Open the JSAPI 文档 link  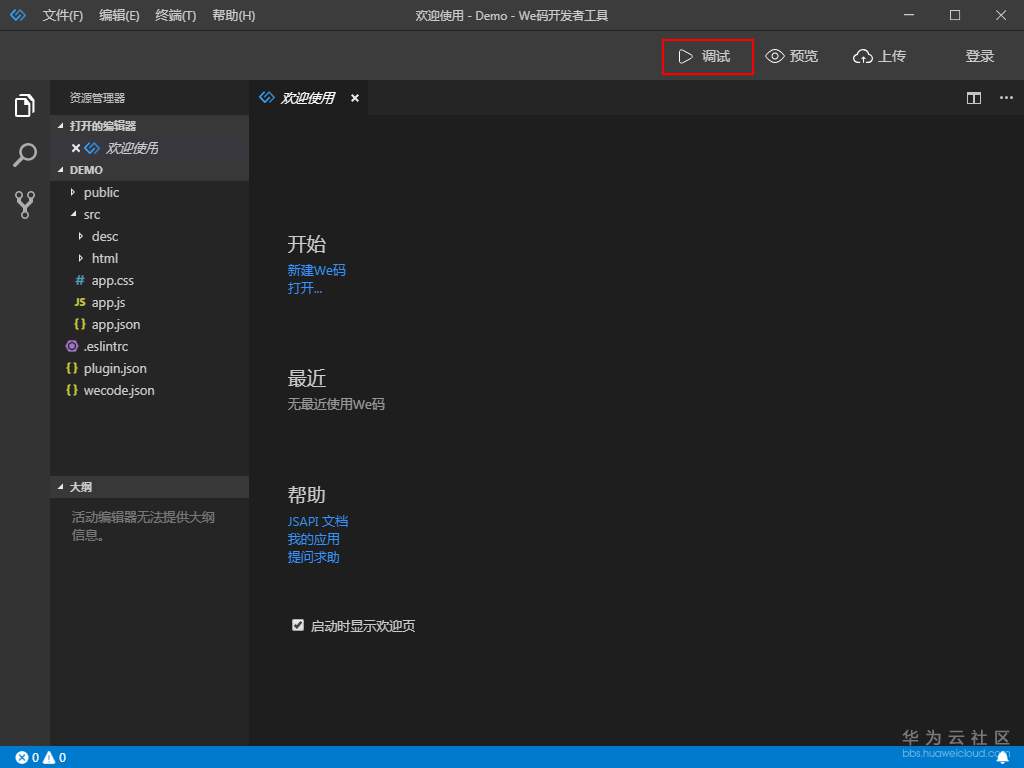click(x=318, y=521)
